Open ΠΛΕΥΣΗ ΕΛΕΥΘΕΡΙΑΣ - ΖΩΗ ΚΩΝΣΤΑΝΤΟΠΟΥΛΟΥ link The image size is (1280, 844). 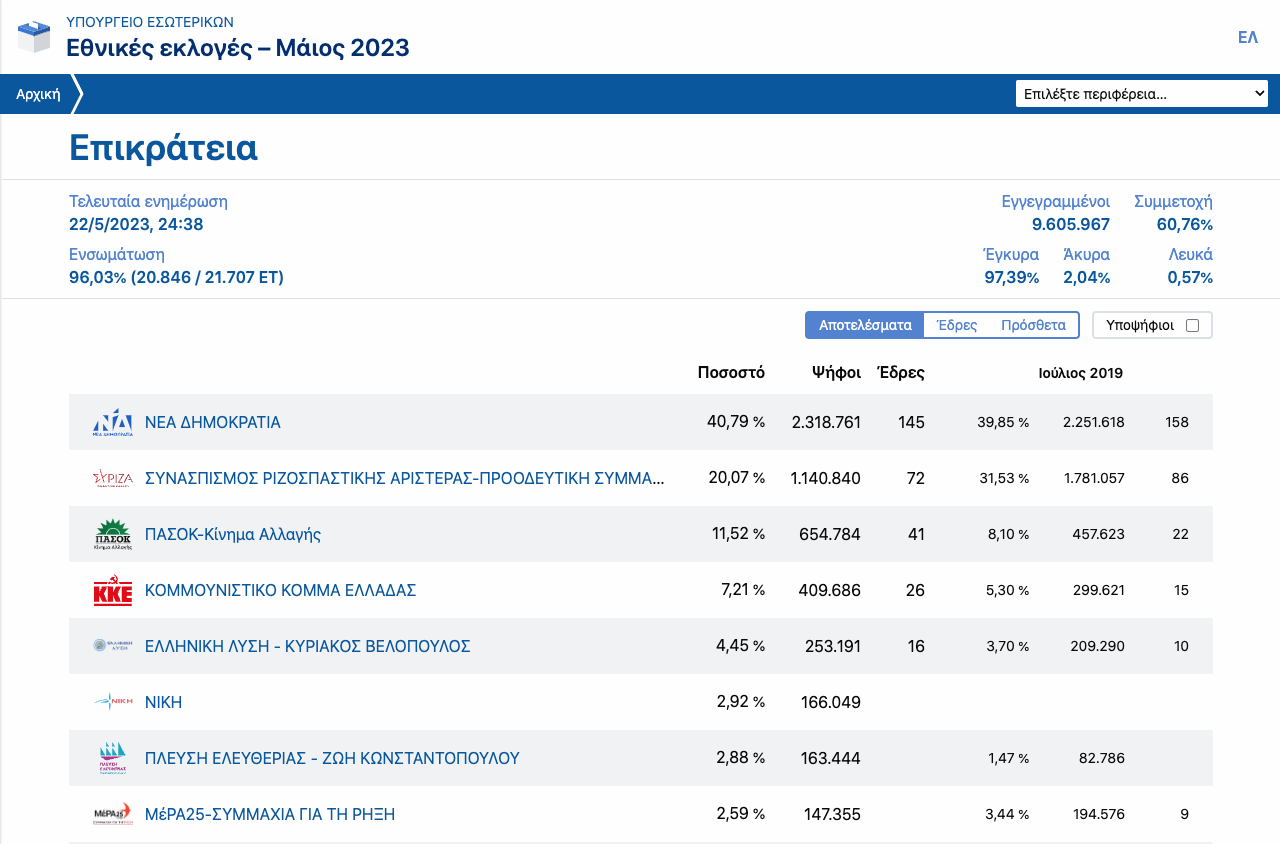[x=332, y=758]
